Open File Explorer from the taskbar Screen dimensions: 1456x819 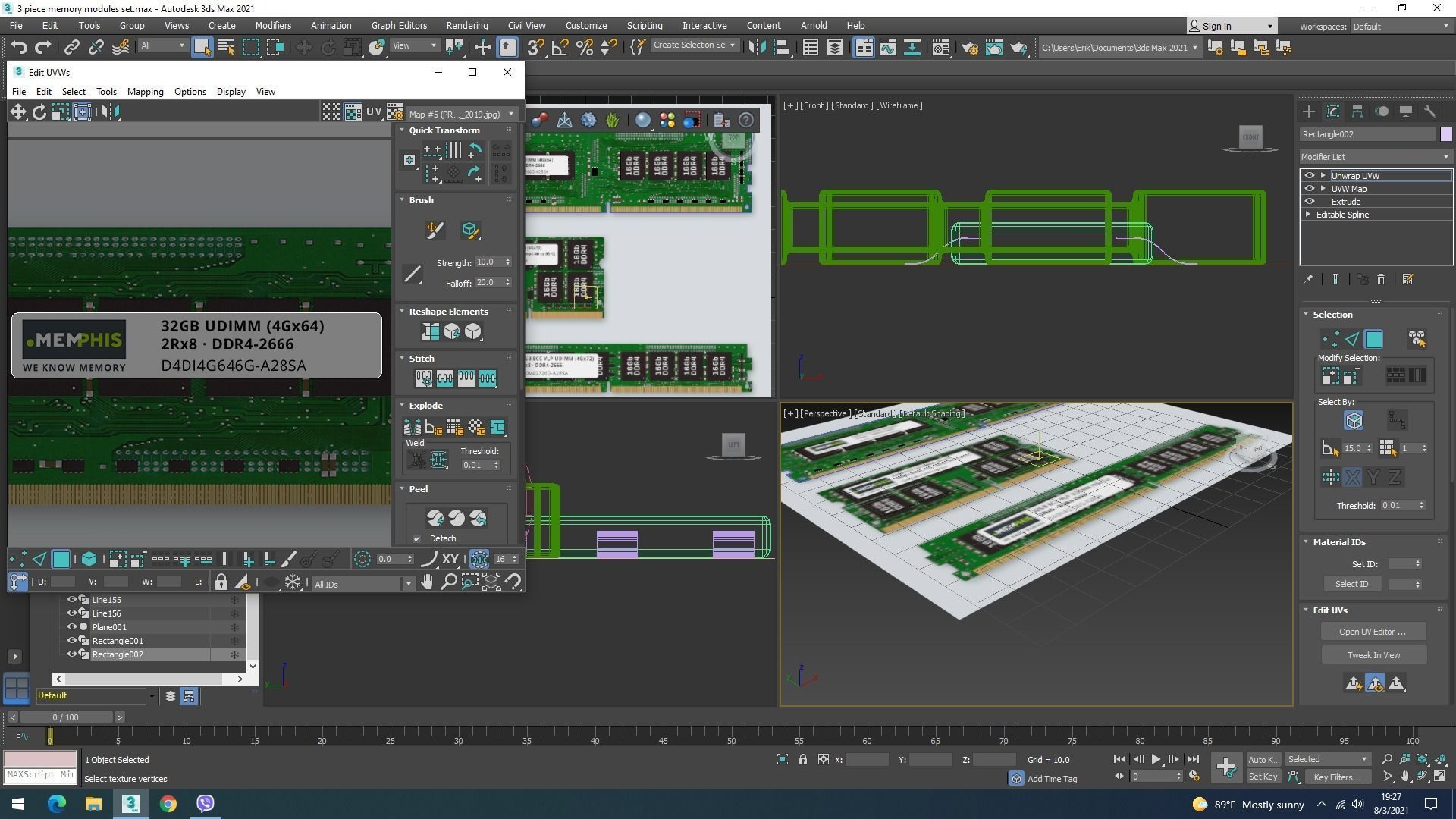(93, 804)
